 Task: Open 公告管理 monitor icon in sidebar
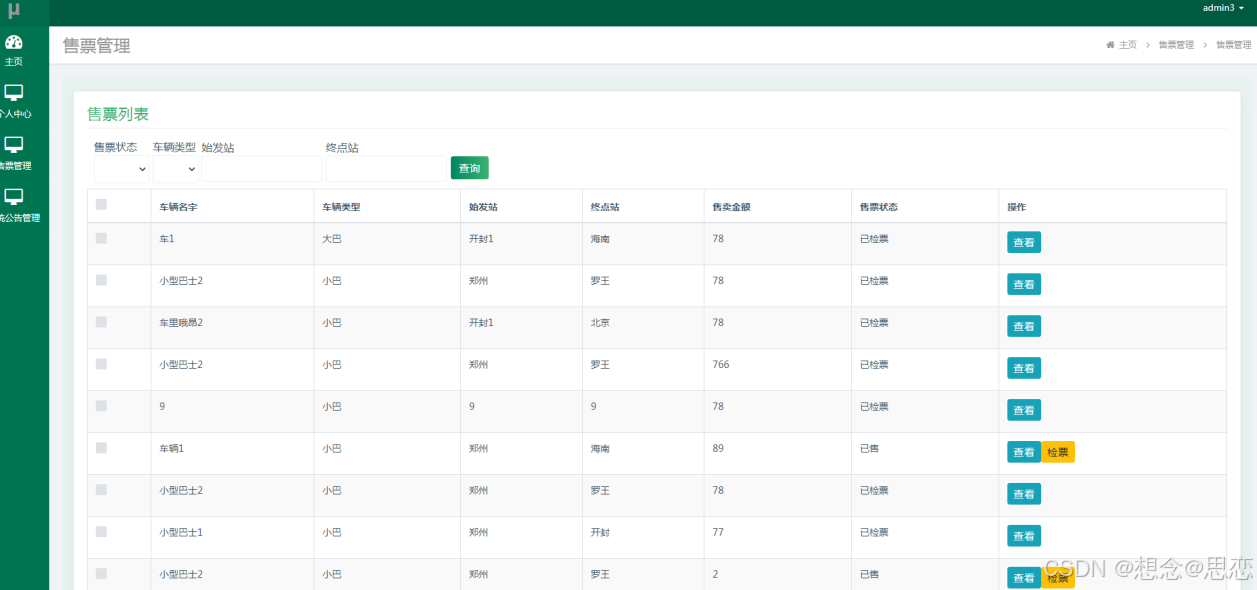[14, 197]
